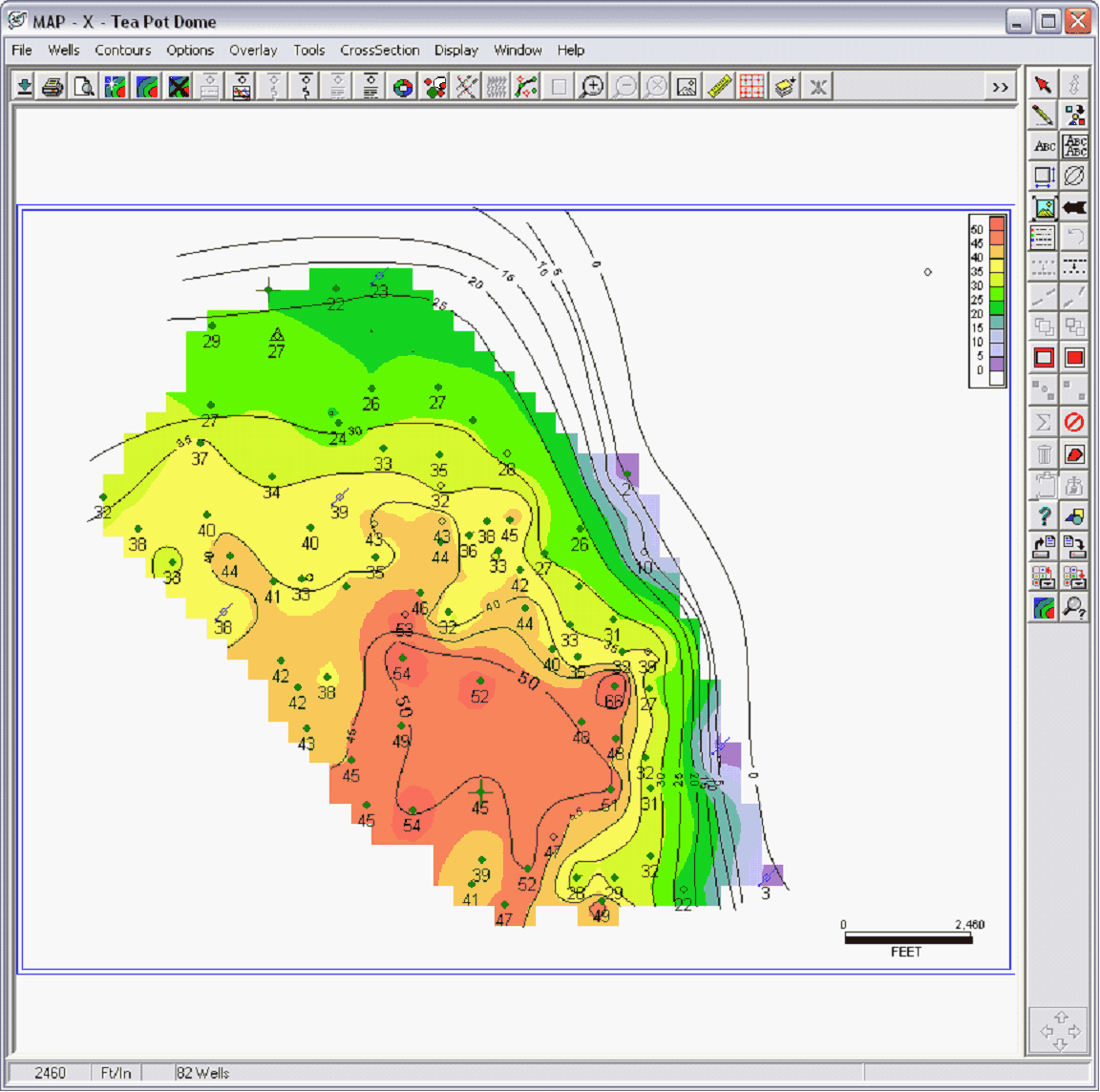
Task: Select the red arrow pointer tool
Action: point(1043,84)
